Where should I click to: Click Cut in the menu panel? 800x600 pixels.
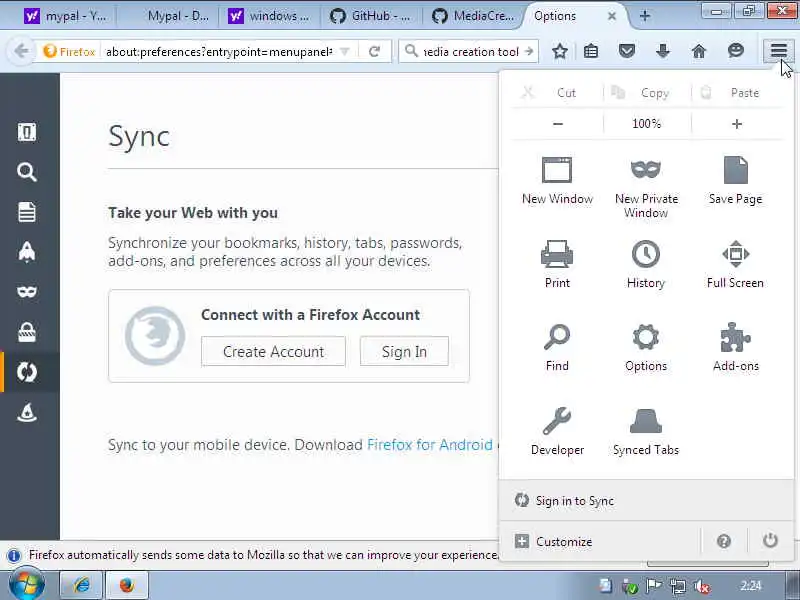tap(558, 93)
